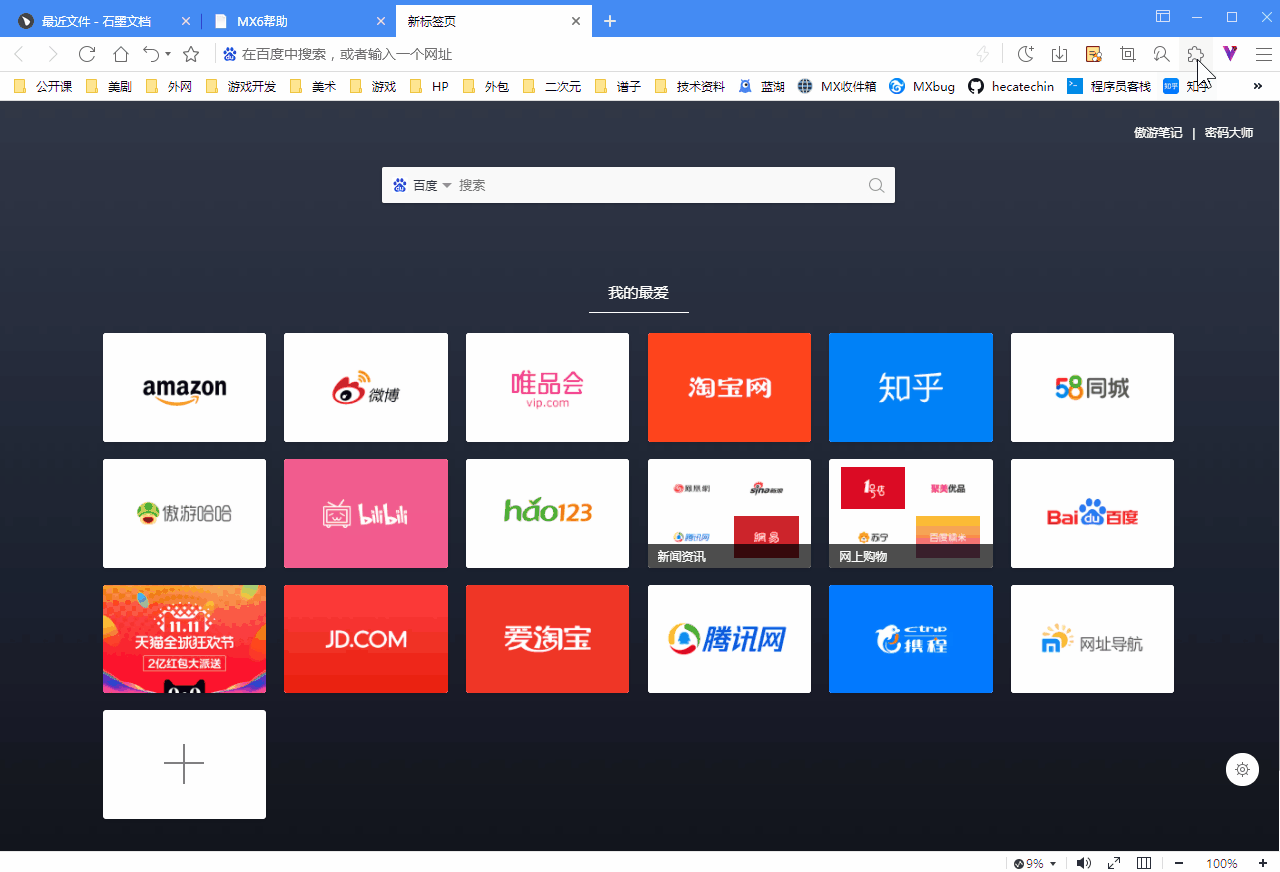Open the download manager icon
The width and height of the screenshot is (1280, 872).
1060,54
